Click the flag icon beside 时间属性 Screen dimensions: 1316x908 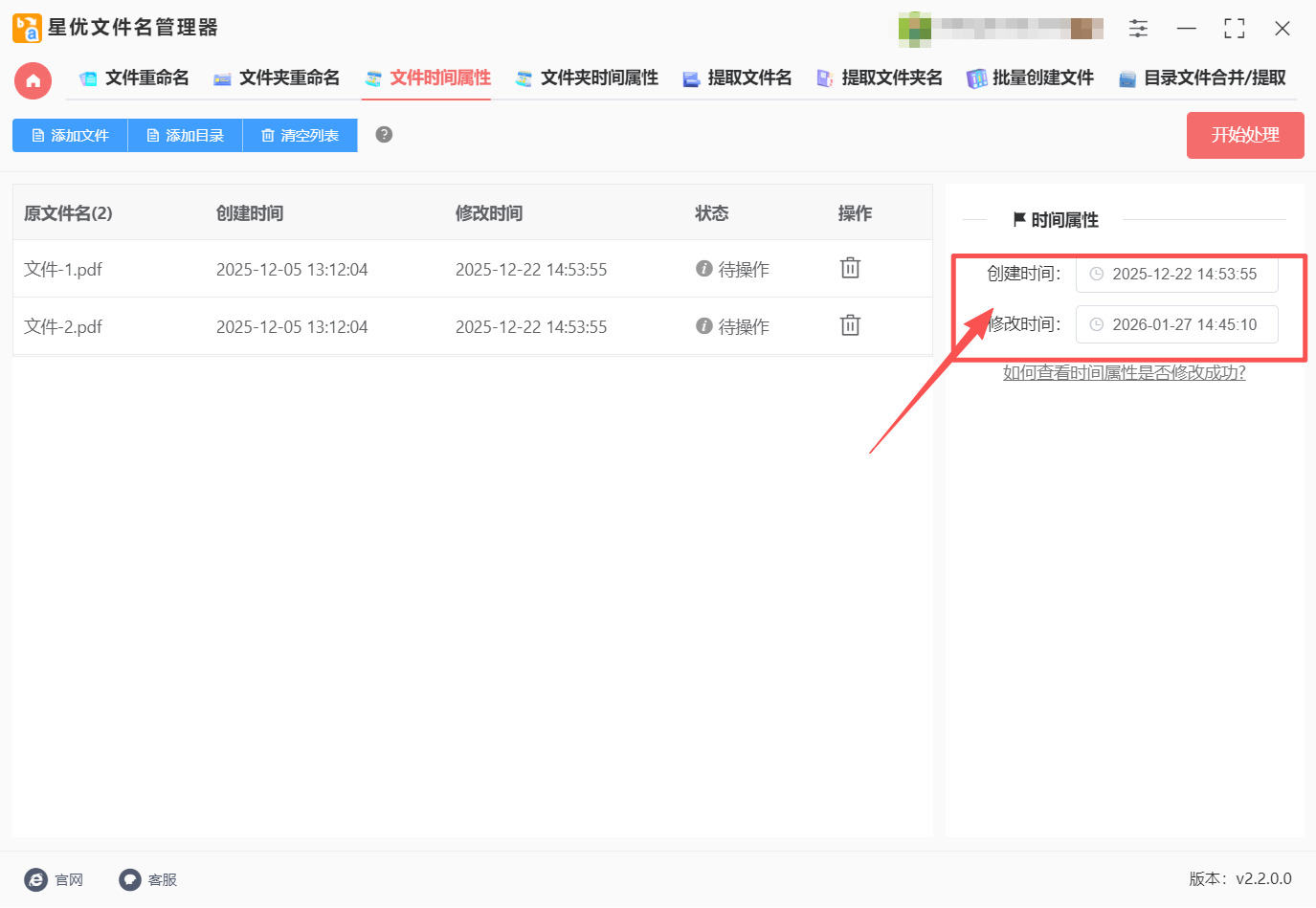pyautogui.click(x=1019, y=219)
